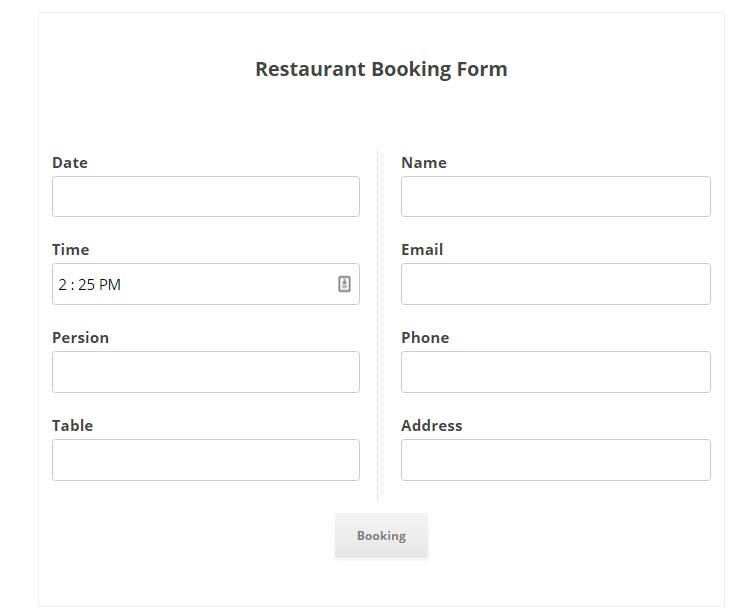Screen dimensions: 739x614
Task: Focus the Name text box
Action: pyautogui.click(x=555, y=197)
